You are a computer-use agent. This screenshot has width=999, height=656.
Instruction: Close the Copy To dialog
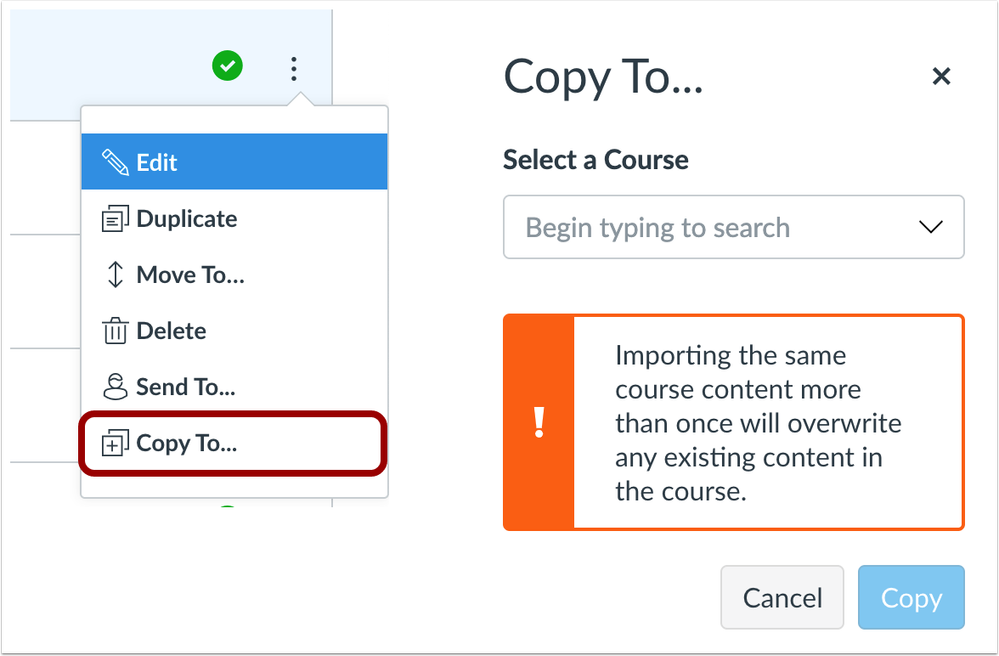[x=941, y=76]
